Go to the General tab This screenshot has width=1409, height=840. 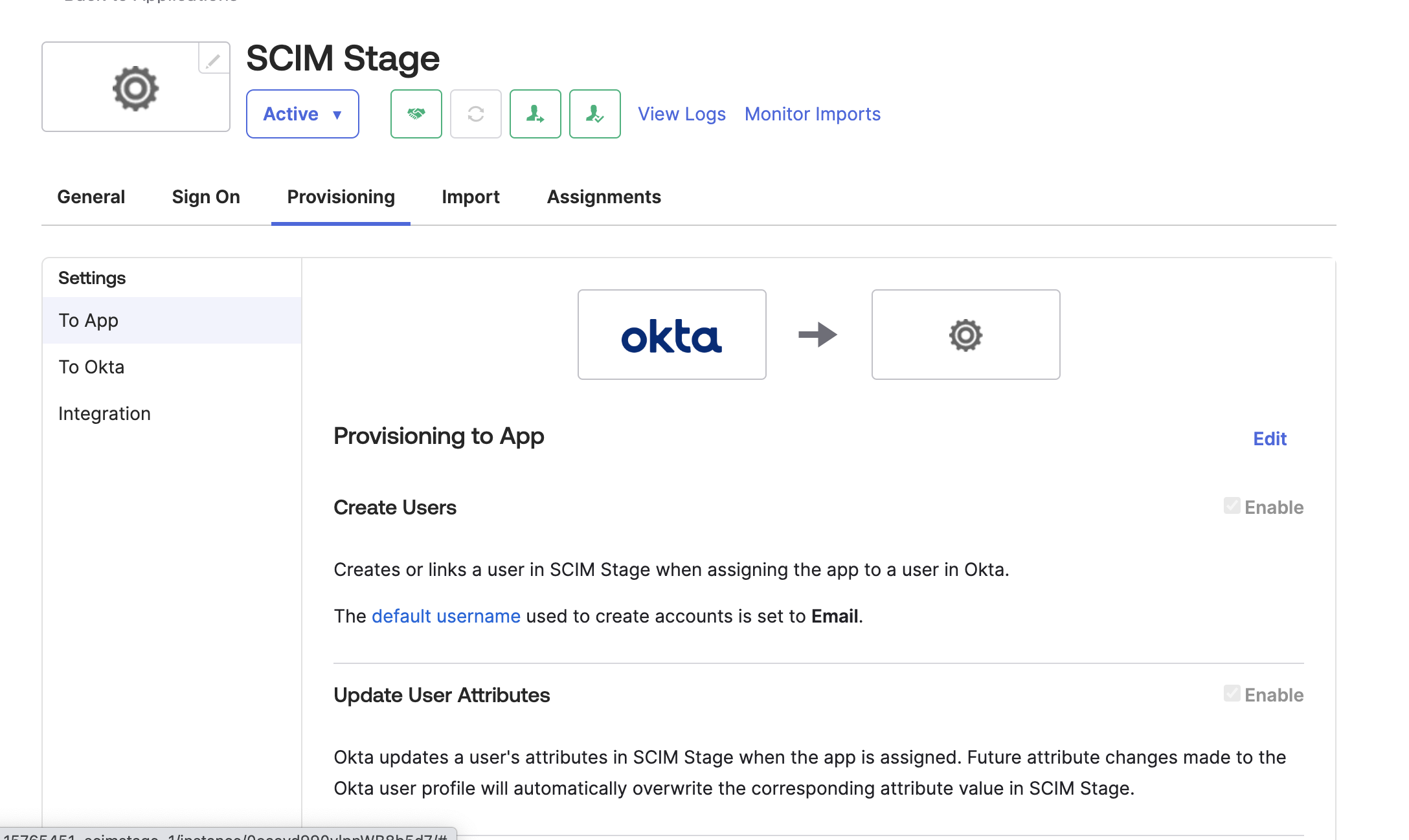(x=91, y=197)
